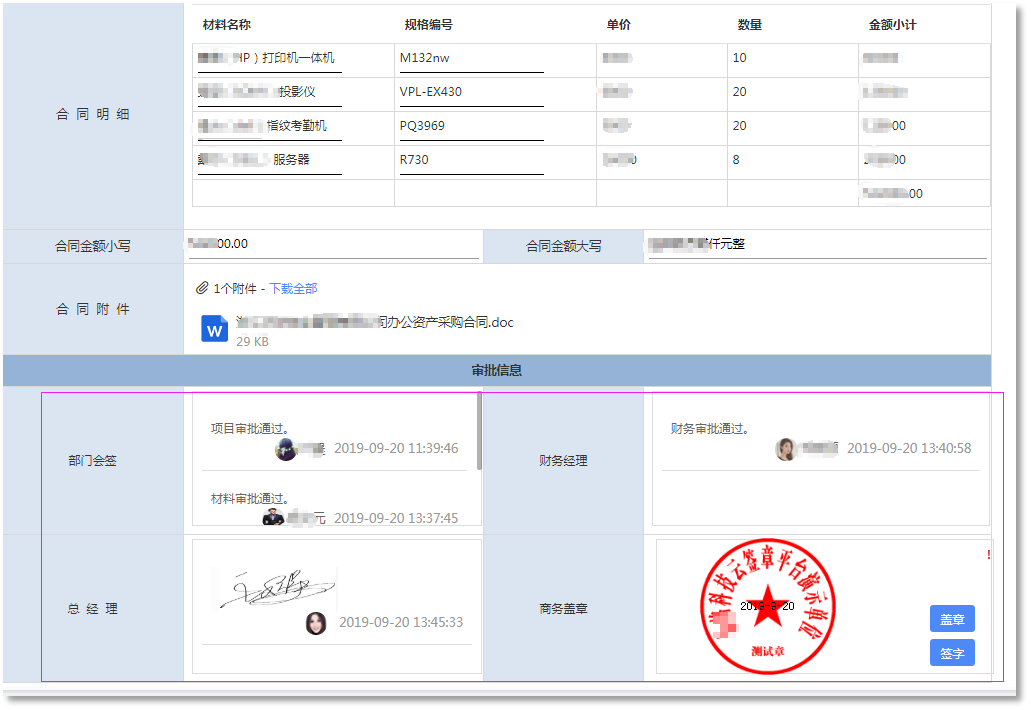Click the 审批信息 section header

[x=496, y=370]
